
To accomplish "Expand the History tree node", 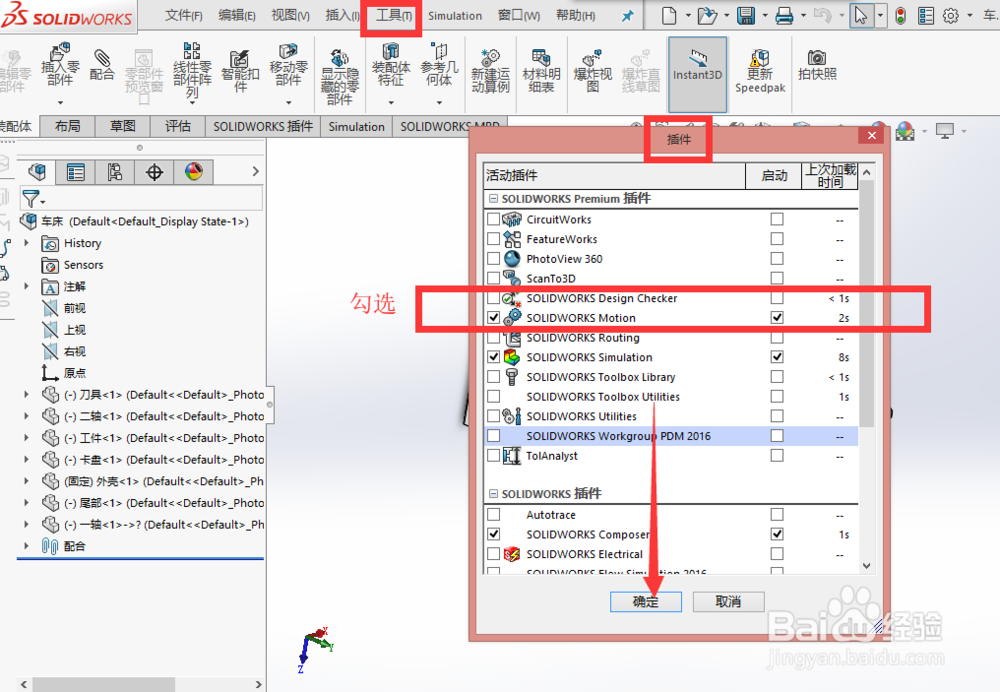I will (26, 243).
